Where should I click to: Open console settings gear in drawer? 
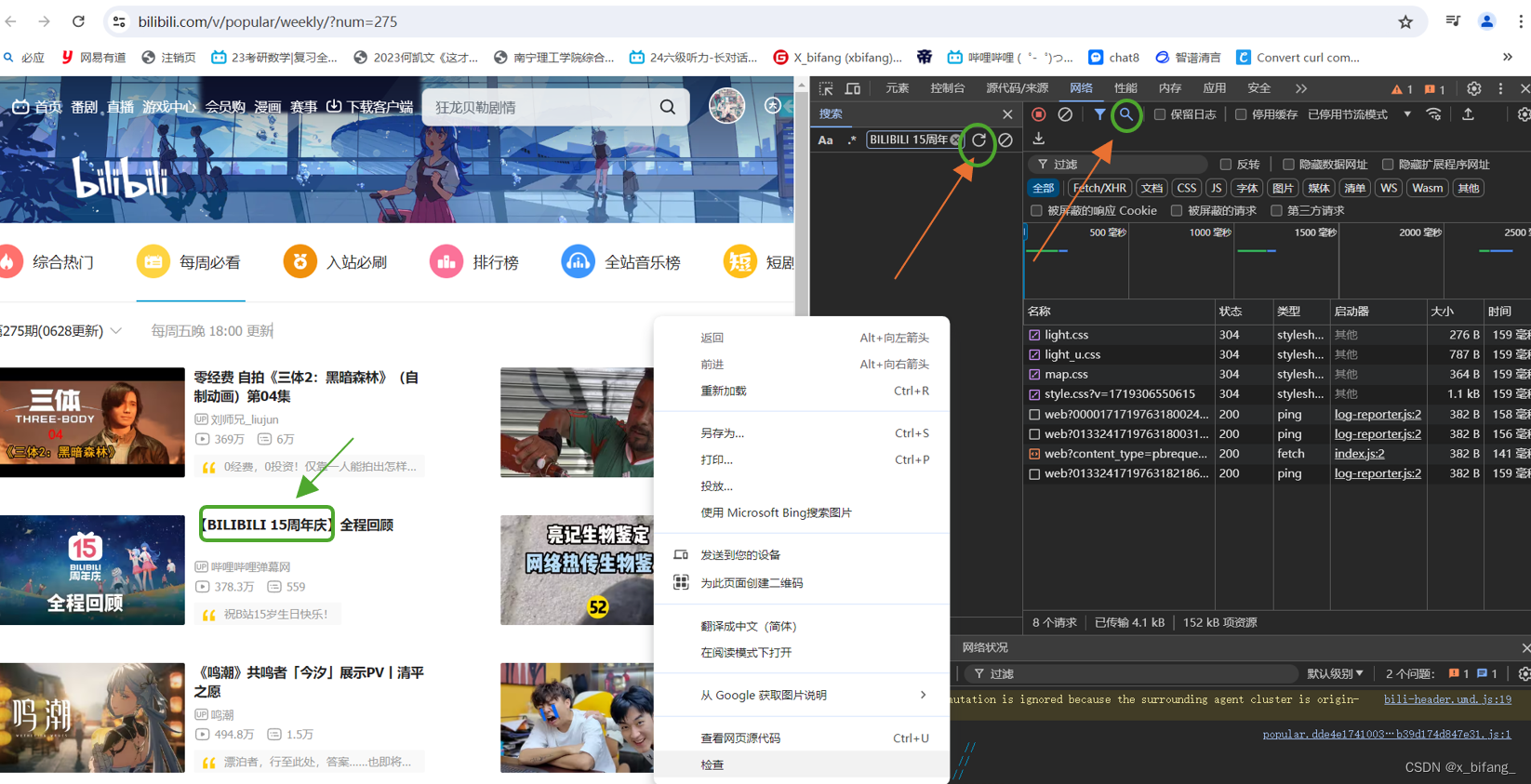coord(1524,673)
